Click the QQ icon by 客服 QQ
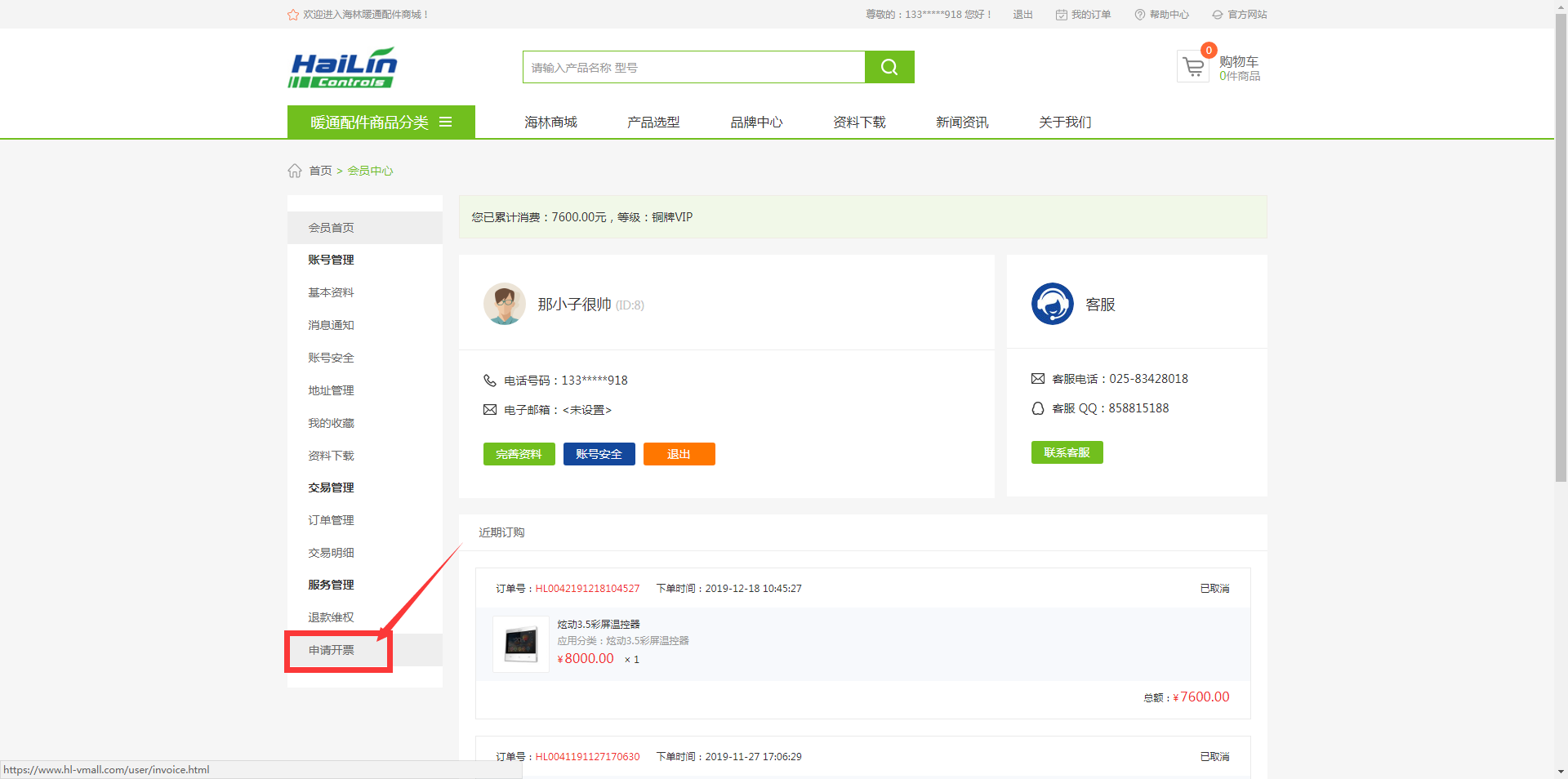The image size is (1568, 779). point(1038,408)
